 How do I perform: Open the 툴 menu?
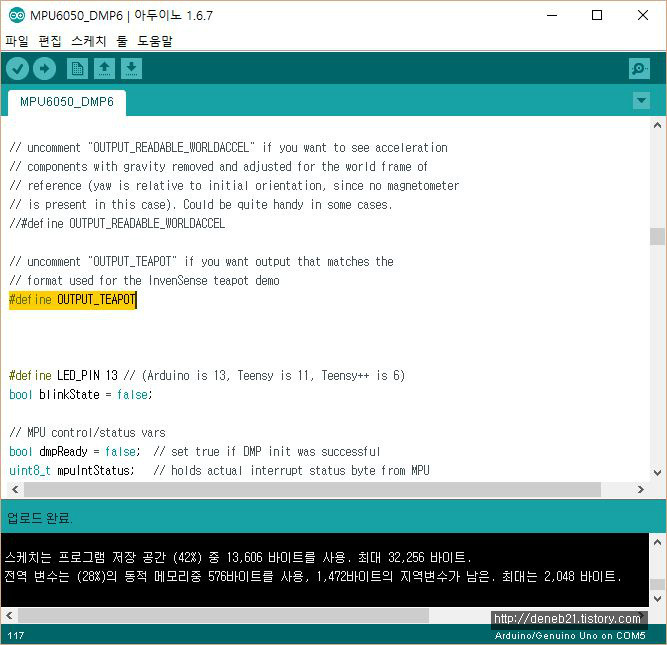(122, 41)
